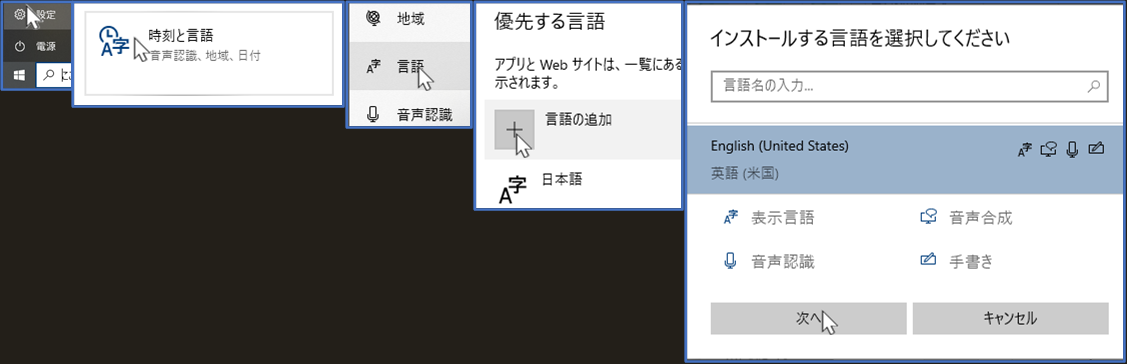Click the 音声合成 legend icon
The height and width of the screenshot is (364, 1127).
928,217
